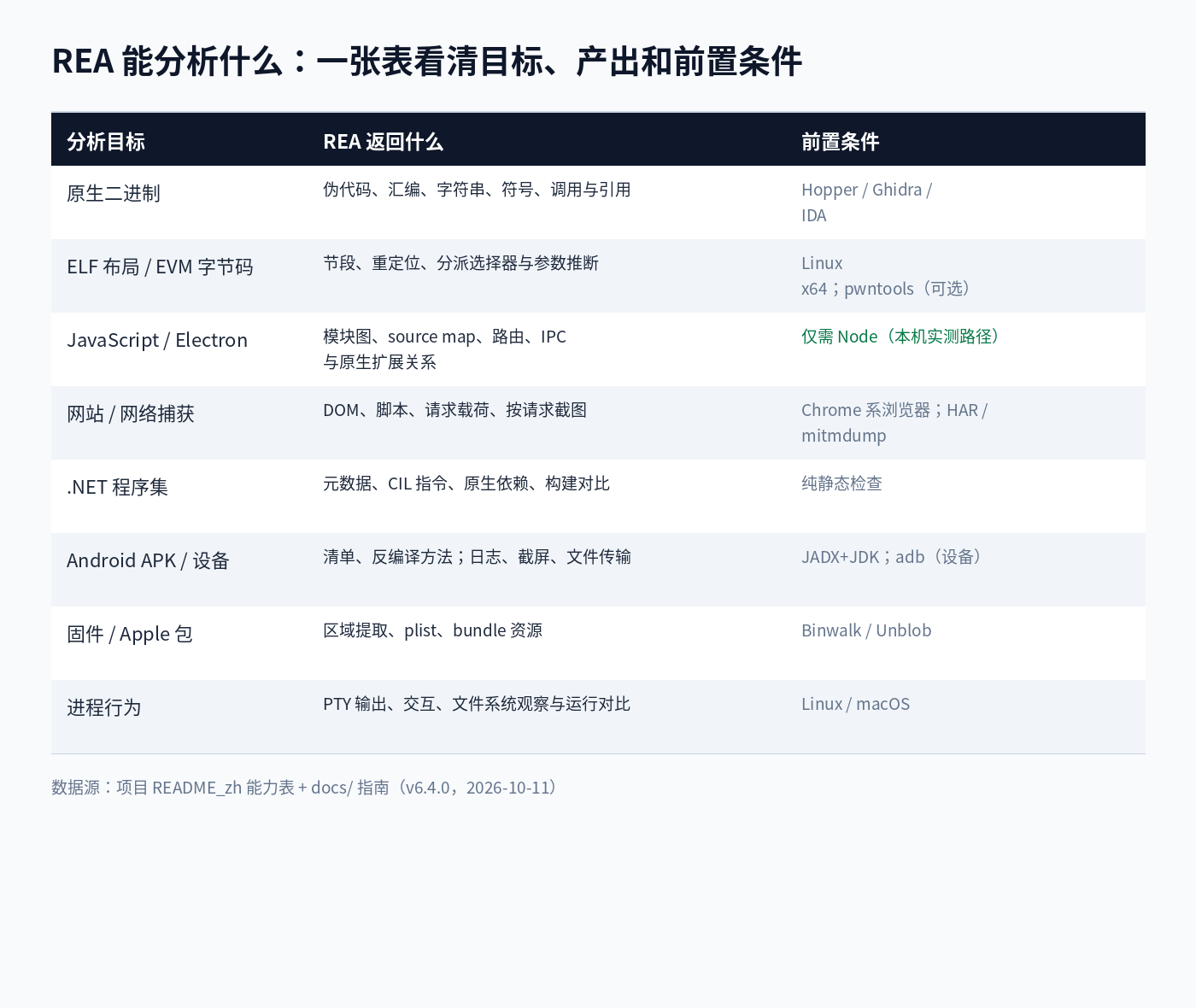Select the "前置条件" column header
Viewport: 1196px width, 1008px height.
(x=841, y=142)
